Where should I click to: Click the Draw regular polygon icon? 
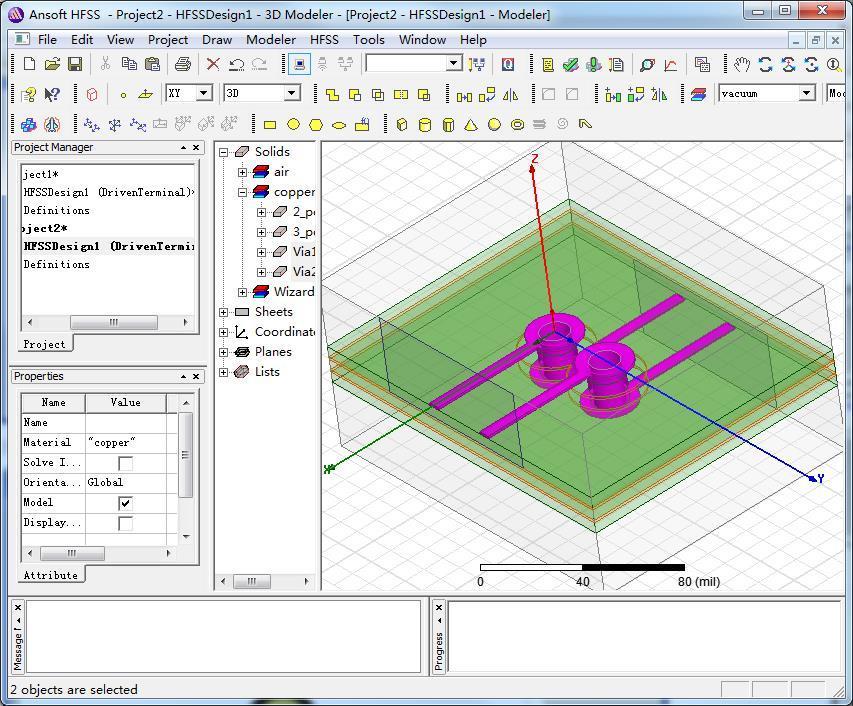(316, 125)
